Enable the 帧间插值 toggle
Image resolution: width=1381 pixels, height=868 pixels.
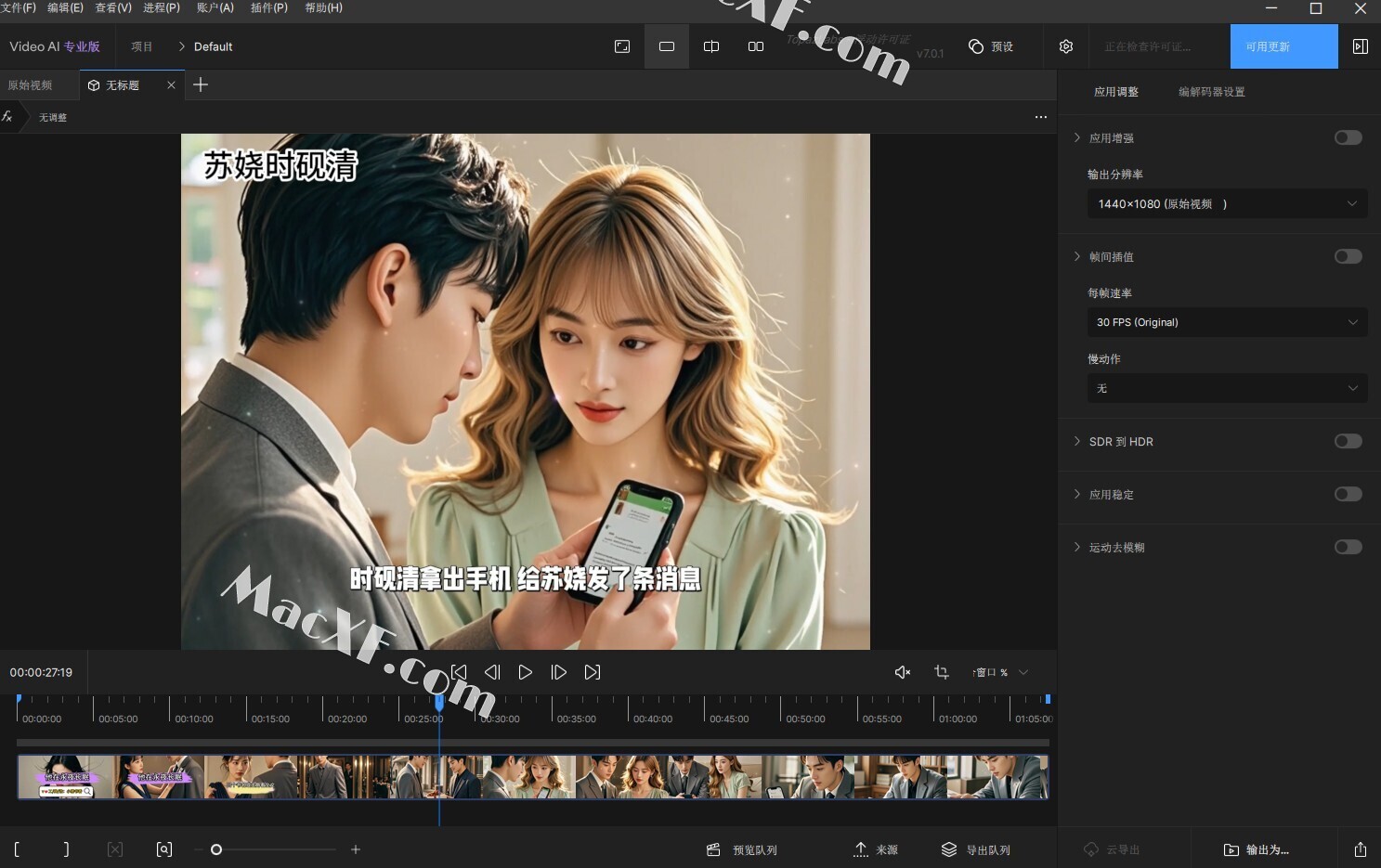[1348, 256]
